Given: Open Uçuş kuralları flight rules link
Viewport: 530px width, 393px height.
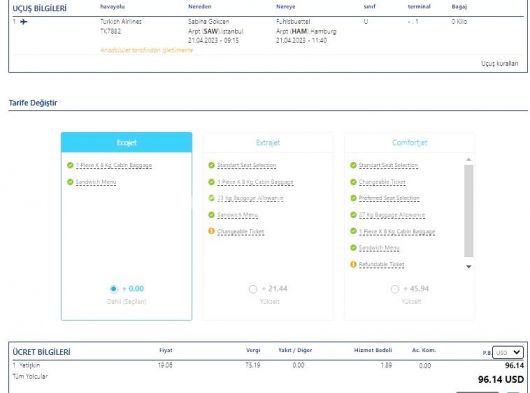Looking at the screenshot, I should tap(500, 64).
